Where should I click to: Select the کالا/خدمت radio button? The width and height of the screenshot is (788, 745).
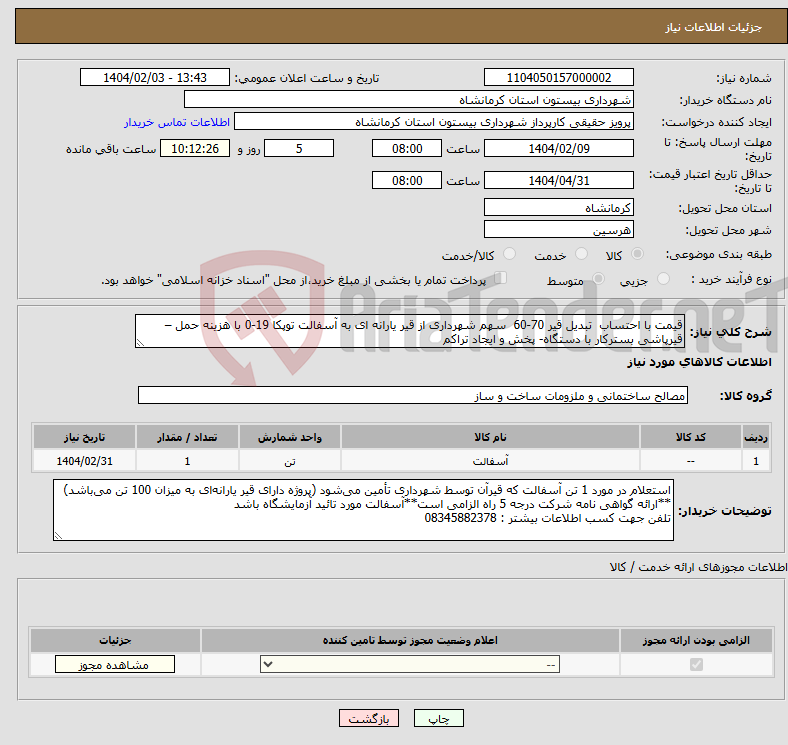pos(510,254)
